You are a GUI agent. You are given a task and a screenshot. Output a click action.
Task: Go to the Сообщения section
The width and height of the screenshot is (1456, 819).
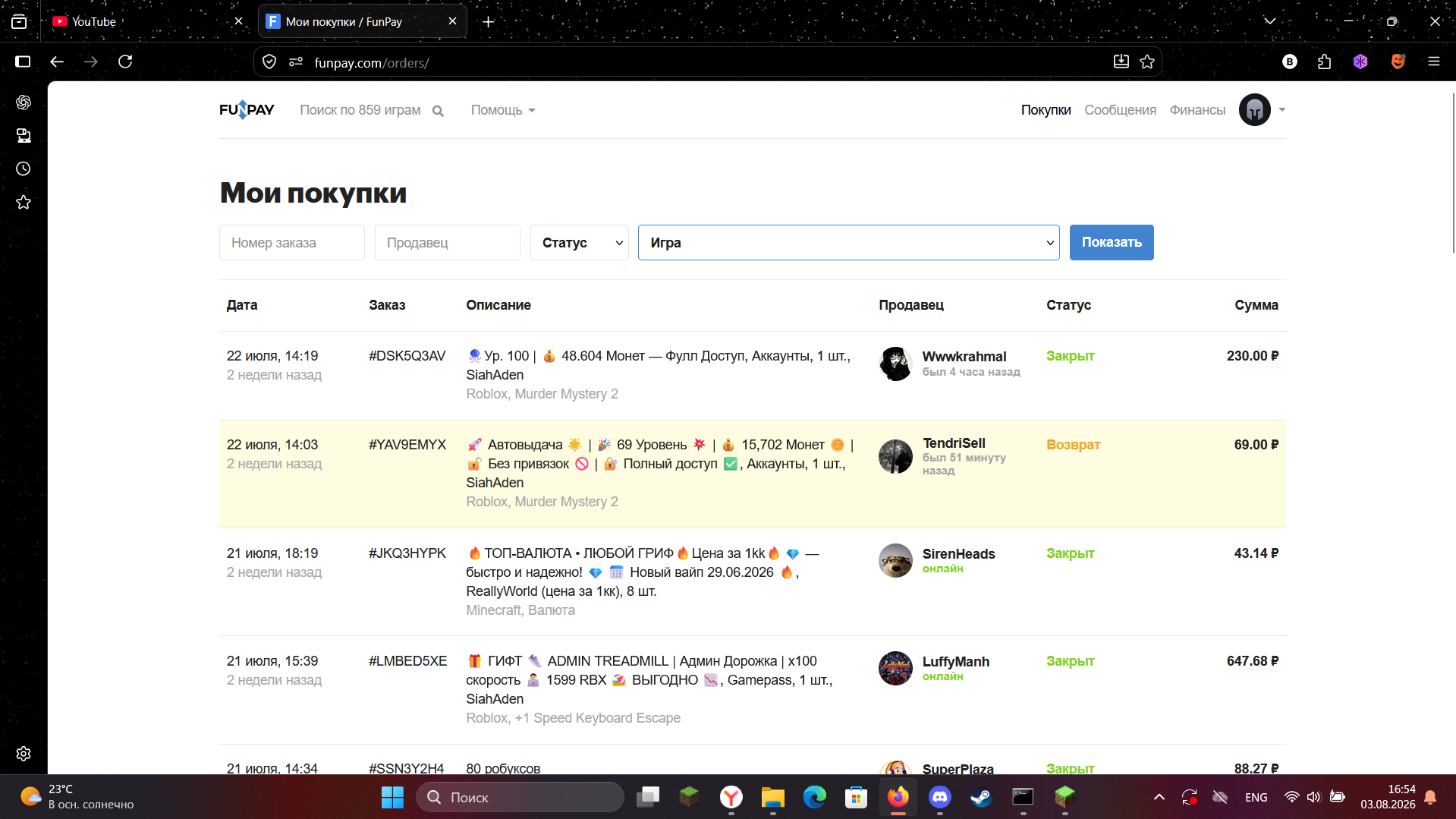pos(1120,110)
